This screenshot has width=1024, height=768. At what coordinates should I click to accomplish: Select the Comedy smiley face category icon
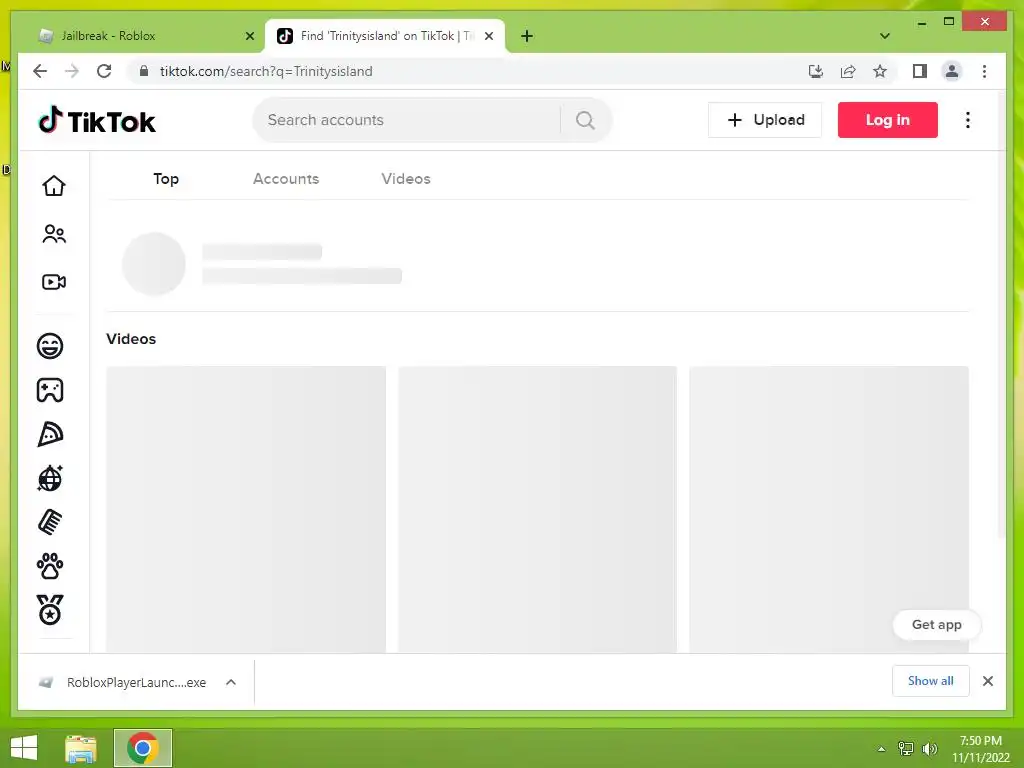(x=50, y=346)
